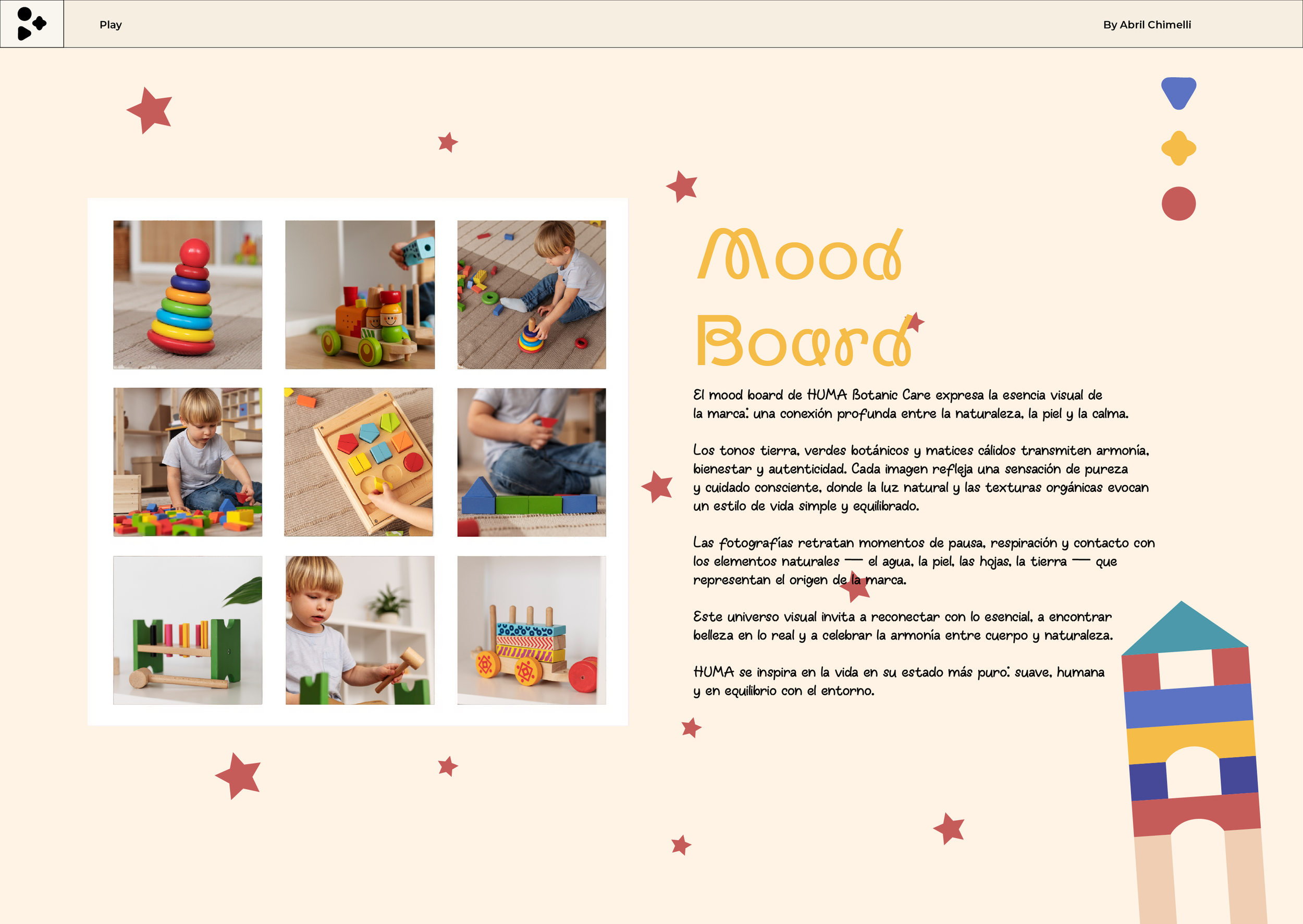Select the shape sorter puzzle board photo
Image resolution: width=1303 pixels, height=924 pixels.
pyautogui.click(x=359, y=462)
